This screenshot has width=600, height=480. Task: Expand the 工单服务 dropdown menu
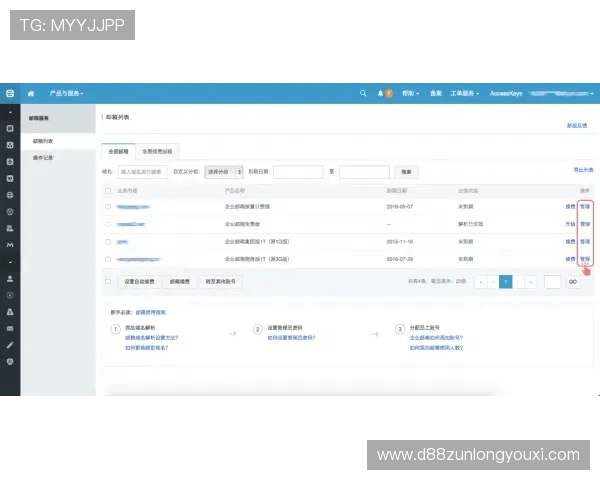pos(465,93)
